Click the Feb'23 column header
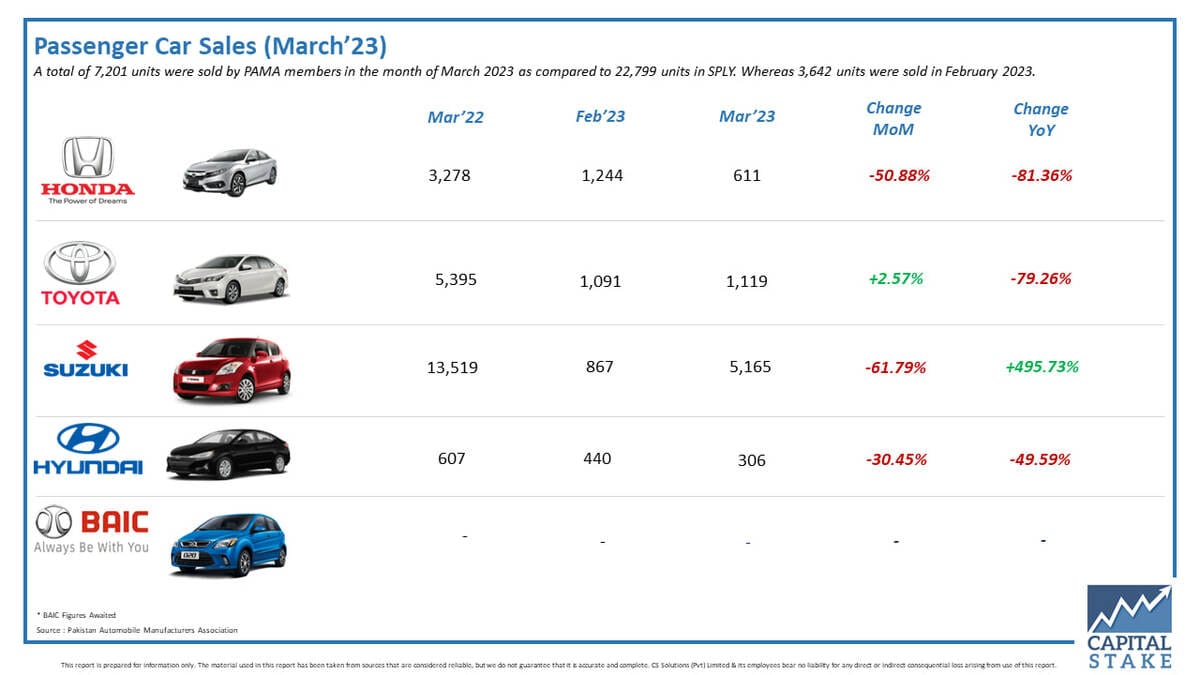The image size is (1200, 675). (600, 116)
